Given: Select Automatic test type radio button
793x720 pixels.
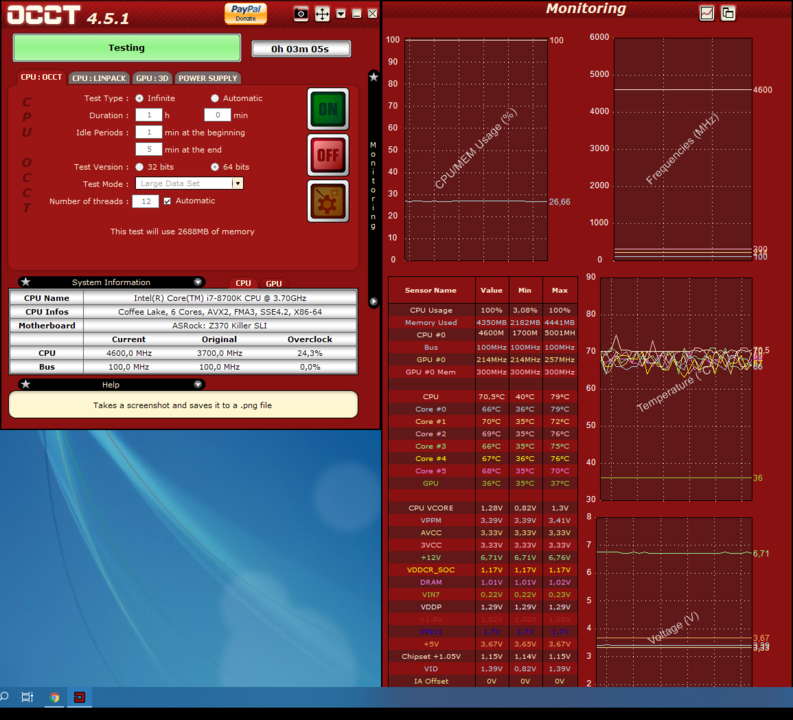Looking at the screenshot, I should (215, 99).
